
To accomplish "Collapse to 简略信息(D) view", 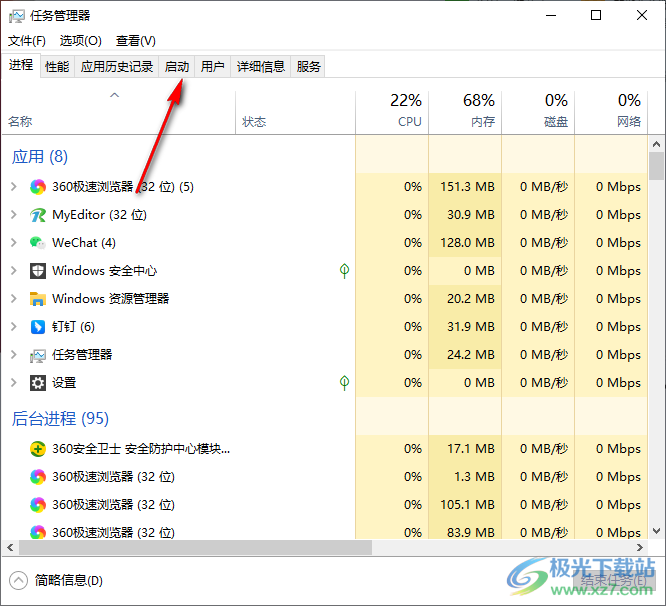I will click(56, 581).
